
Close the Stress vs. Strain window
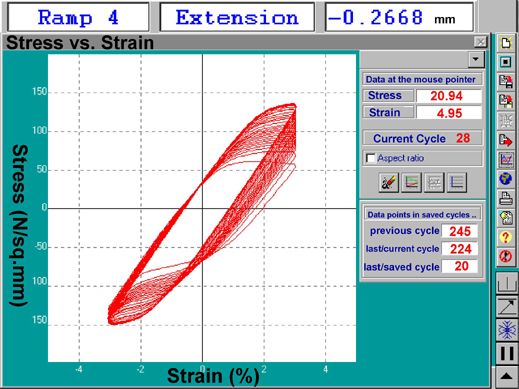(x=480, y=42)
